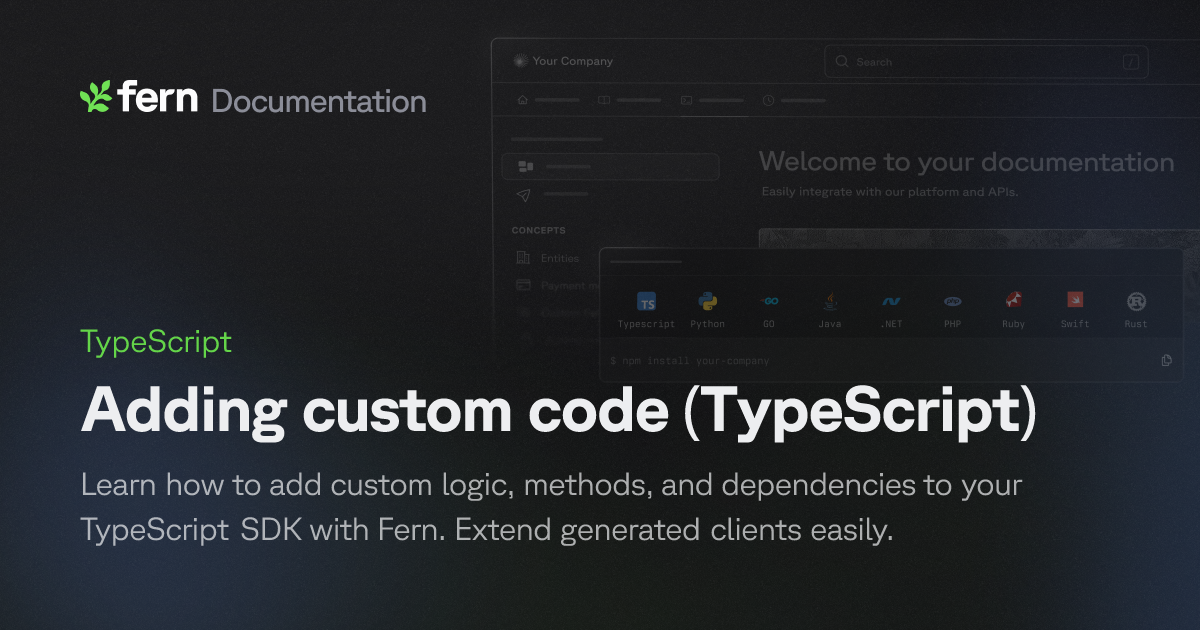This screenshot has height=630, width=1200.
Task: Click the slash shortcut badge in Search
Action: click(x=1131, y=62)
